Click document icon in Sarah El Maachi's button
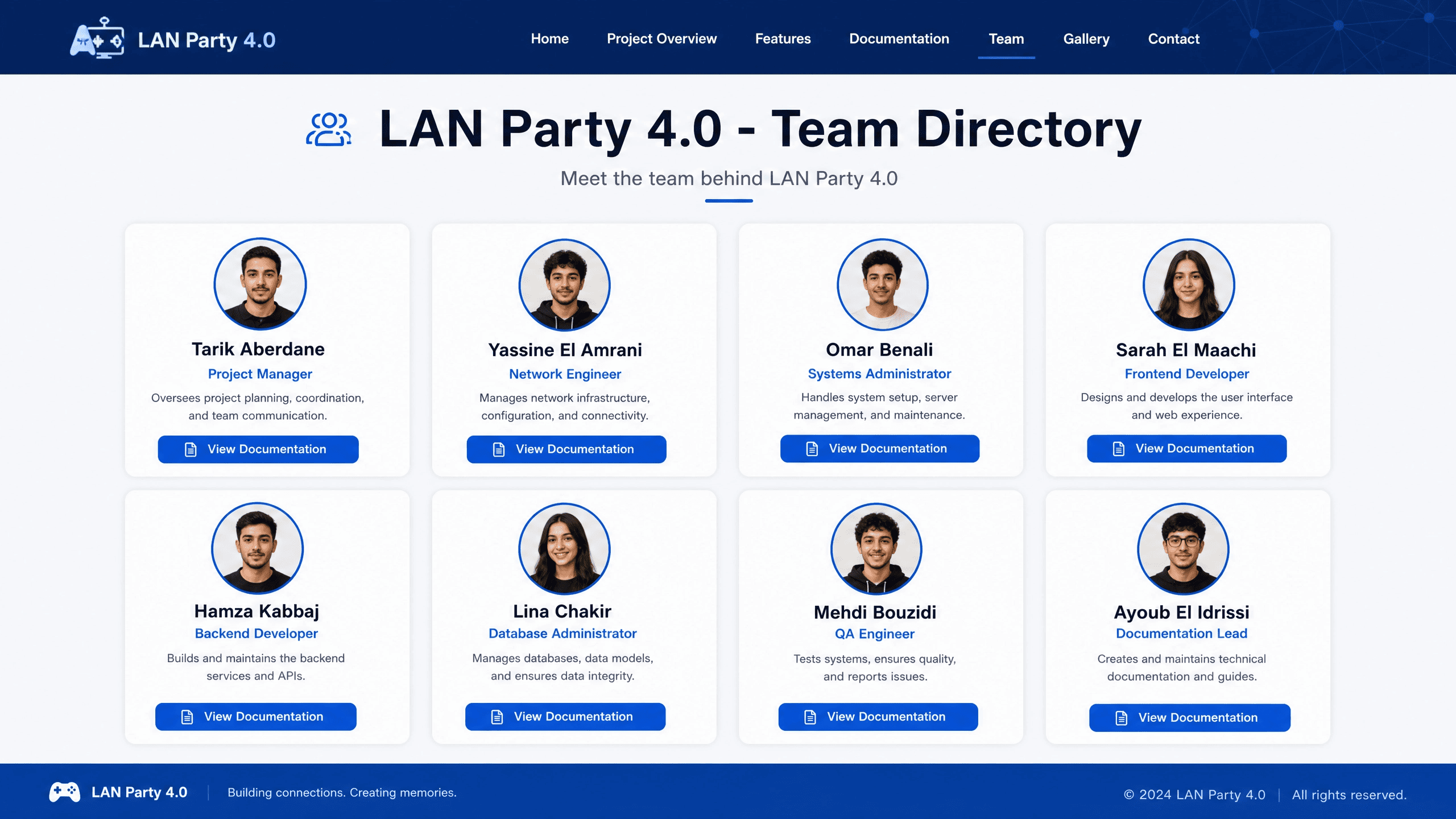Screen dimensions: 1456x819 (x=1119, y=449)
